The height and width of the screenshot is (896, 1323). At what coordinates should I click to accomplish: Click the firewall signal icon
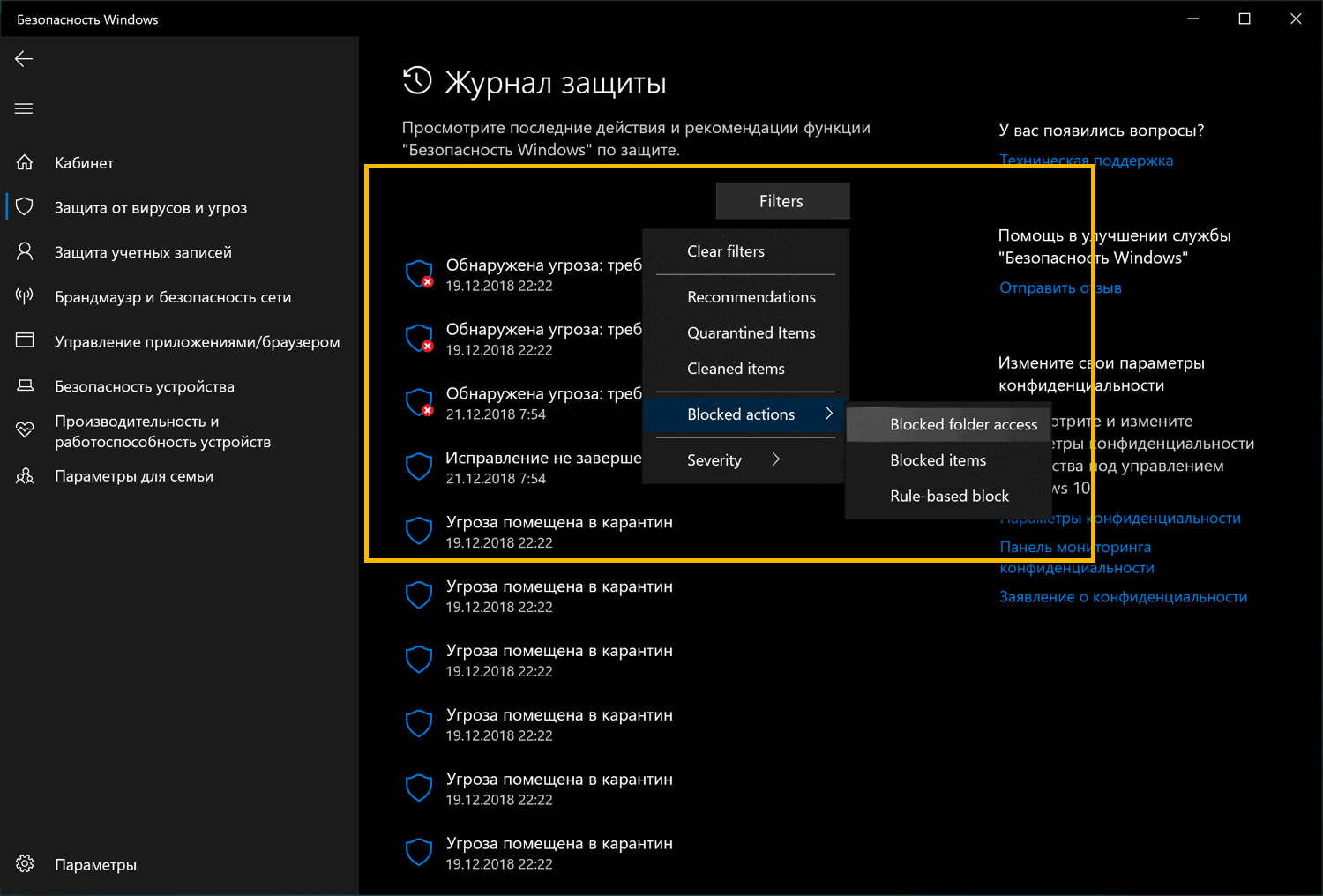point(25,295)
